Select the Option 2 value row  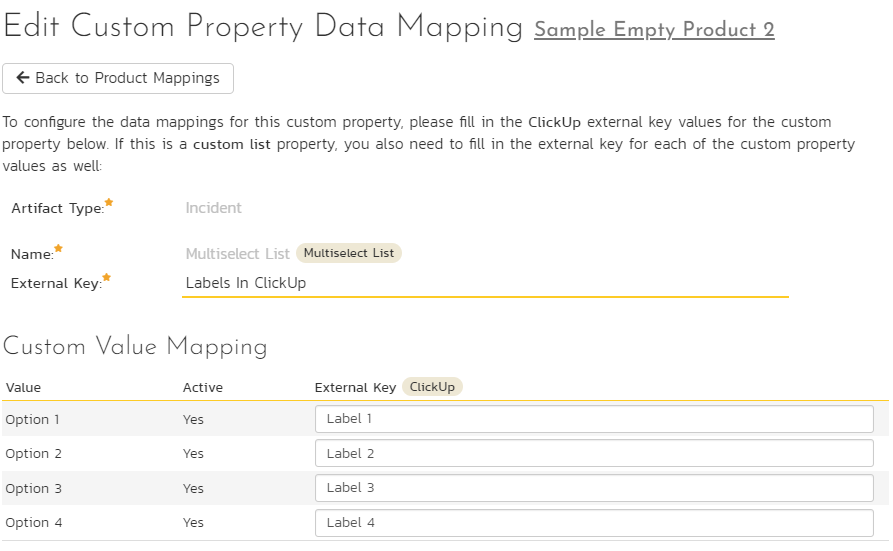(445, 454)
